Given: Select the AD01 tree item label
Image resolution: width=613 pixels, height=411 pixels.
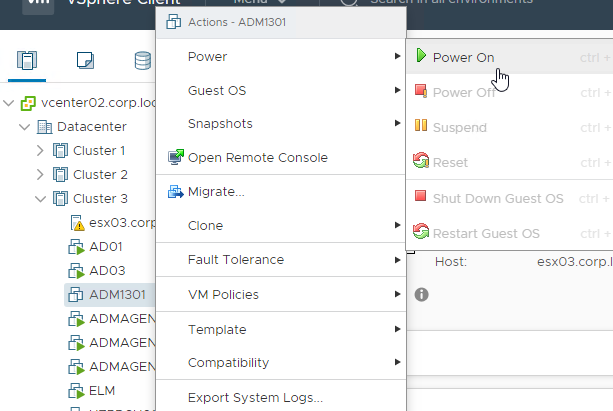Looking at the screenshot, I should (106, 247).
